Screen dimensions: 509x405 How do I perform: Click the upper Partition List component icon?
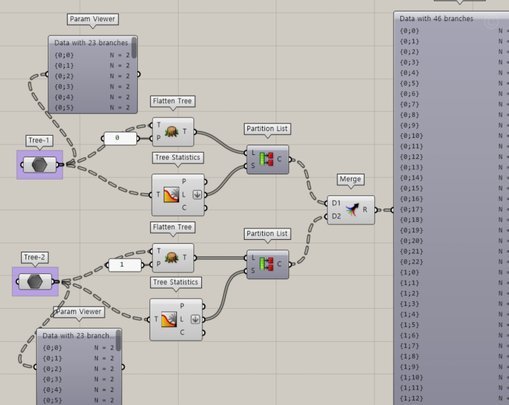point(266,159)
